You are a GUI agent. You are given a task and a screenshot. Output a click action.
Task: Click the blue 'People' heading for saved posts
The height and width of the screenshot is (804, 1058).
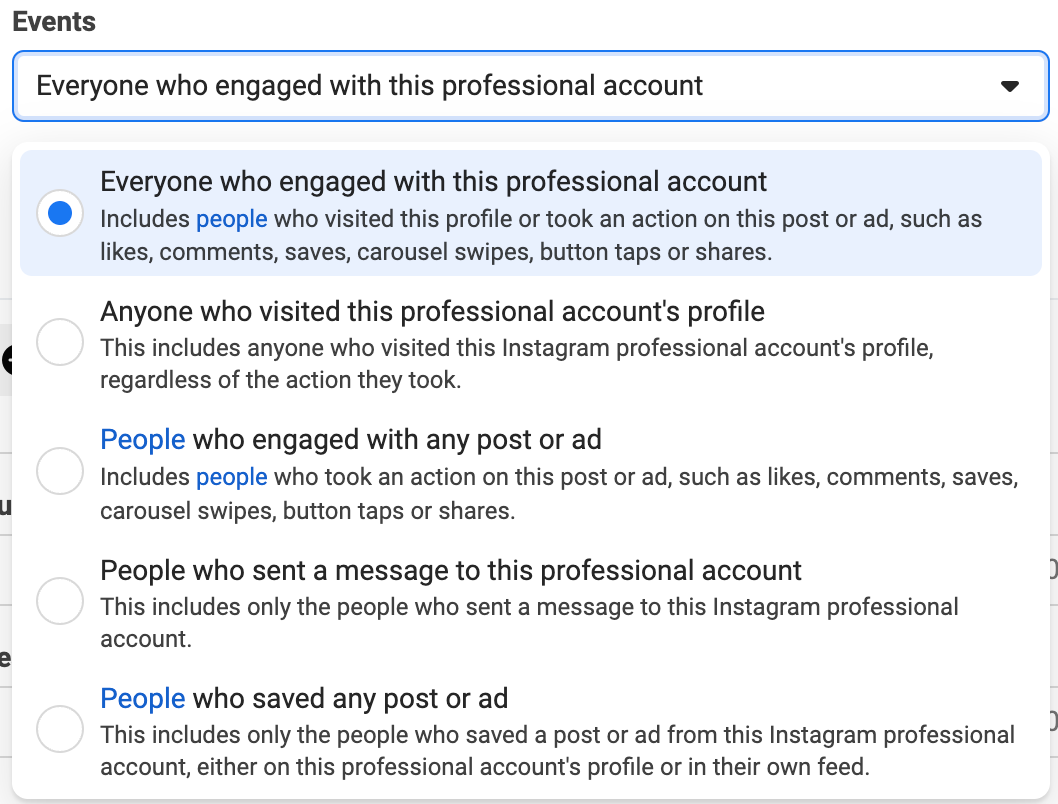(141, 698)
